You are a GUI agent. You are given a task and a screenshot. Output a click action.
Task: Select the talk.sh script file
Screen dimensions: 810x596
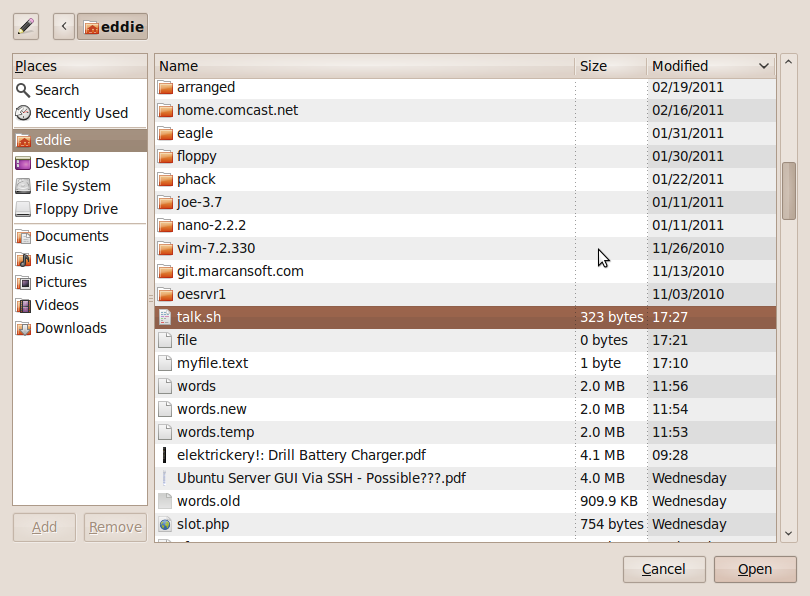point(465,317)
